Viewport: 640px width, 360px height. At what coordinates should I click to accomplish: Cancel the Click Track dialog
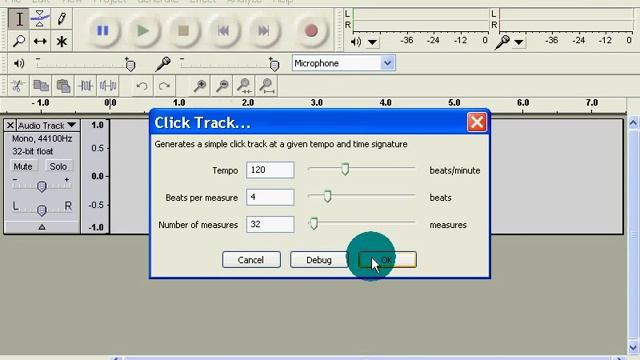251,260
